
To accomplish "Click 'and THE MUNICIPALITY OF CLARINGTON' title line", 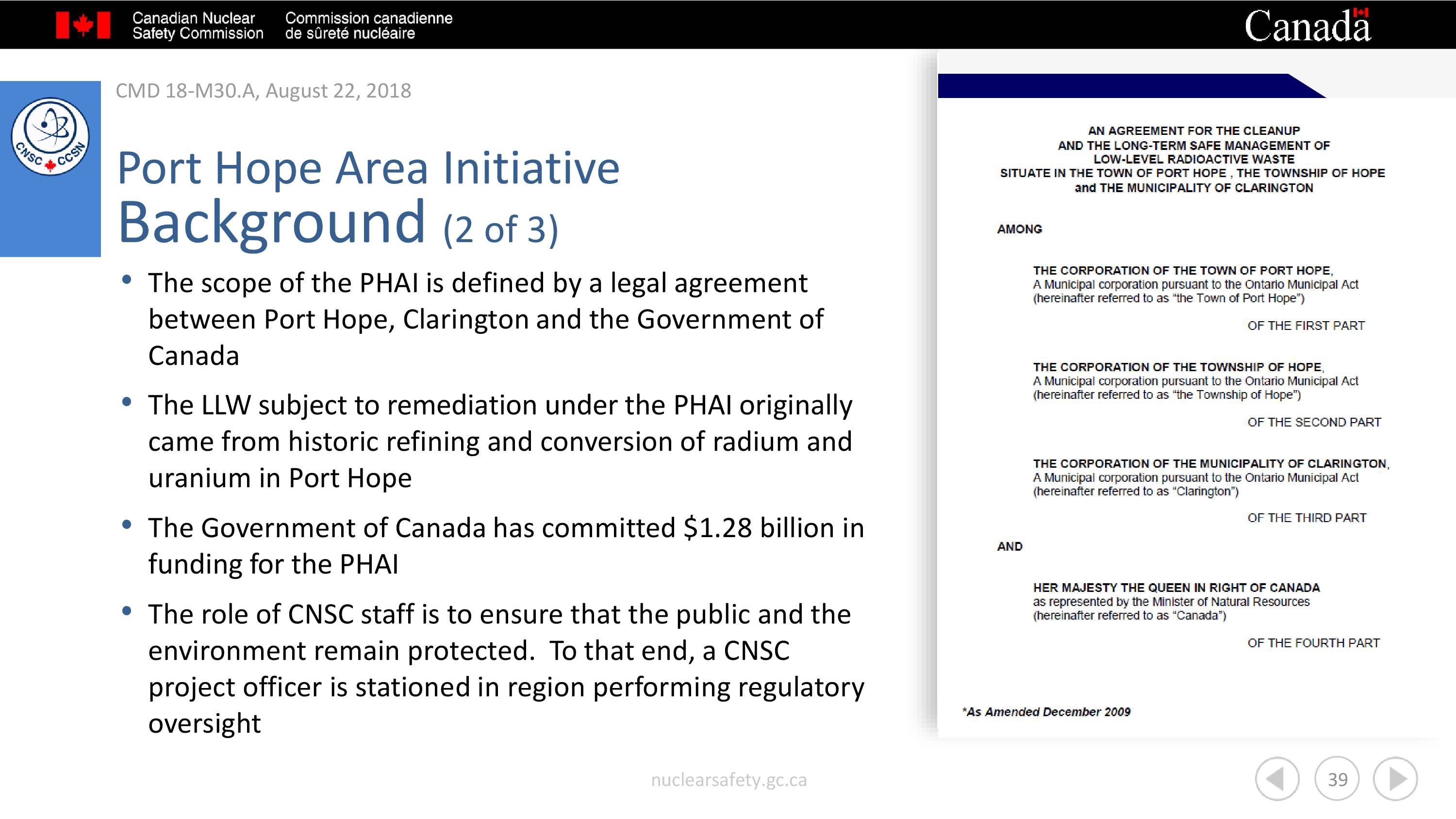I will click(x=1194, y=188).
